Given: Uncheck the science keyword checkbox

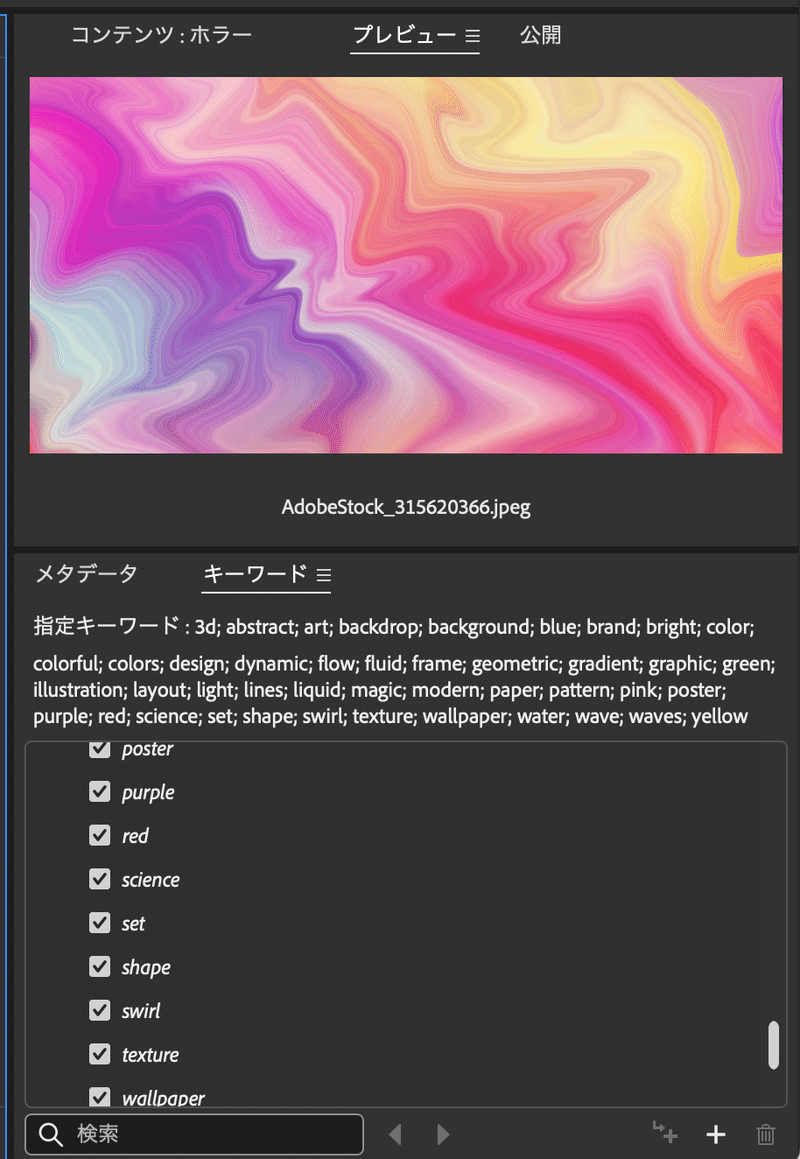Looking at the screenshot, I should [x=100, y=879].
